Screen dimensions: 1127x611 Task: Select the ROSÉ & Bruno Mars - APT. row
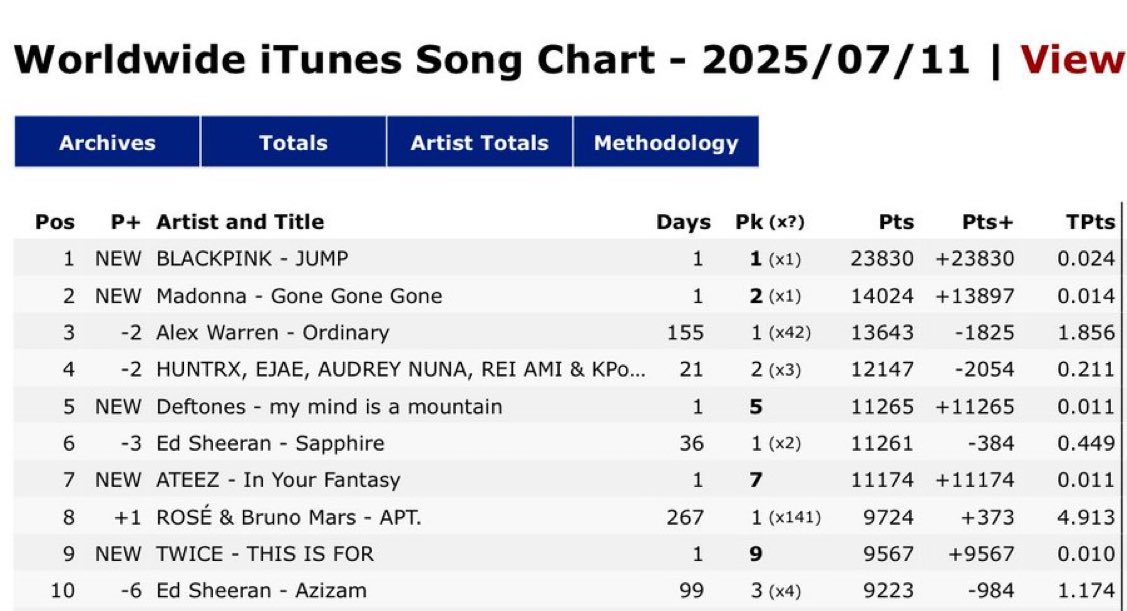pyautogui.click(x=566, y=517)
